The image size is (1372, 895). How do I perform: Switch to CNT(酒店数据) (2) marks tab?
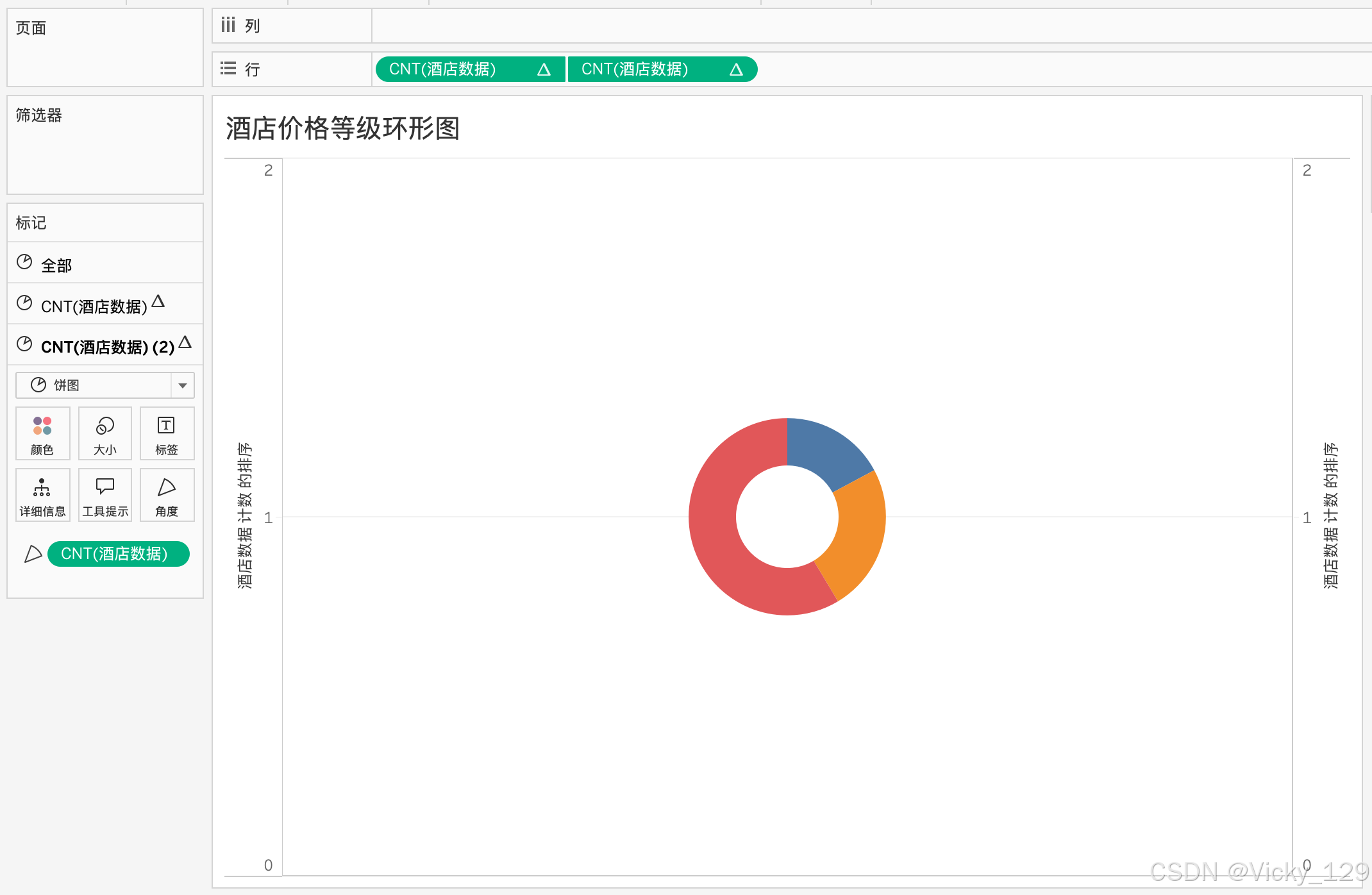(x=107, y=347)
